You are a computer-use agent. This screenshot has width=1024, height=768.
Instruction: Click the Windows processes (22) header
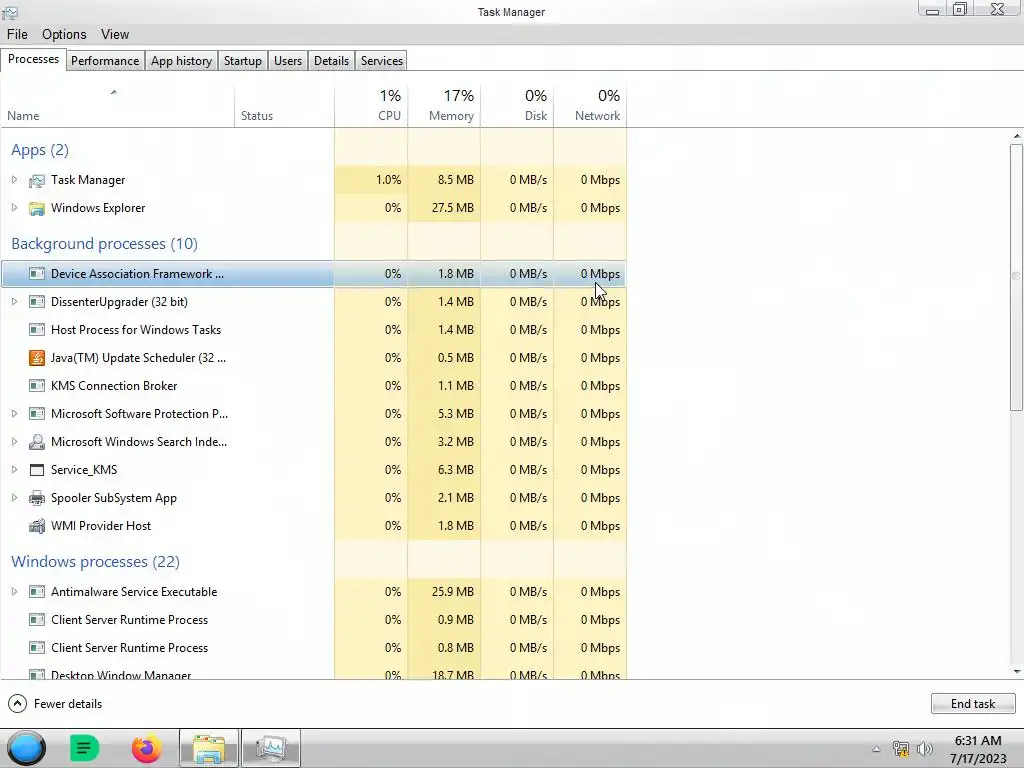(x=95, y=562)
